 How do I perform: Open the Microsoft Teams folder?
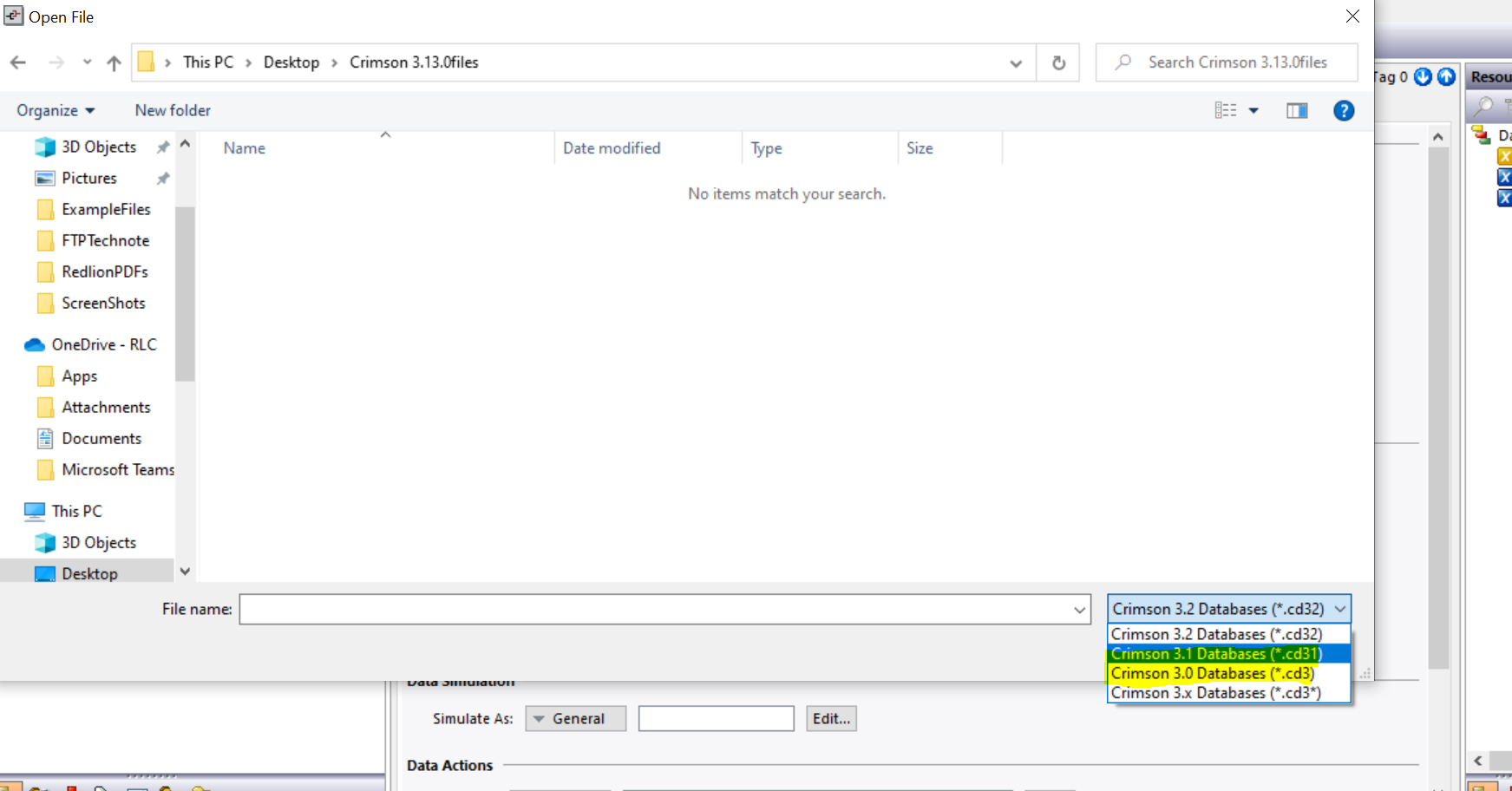point(118,469)
